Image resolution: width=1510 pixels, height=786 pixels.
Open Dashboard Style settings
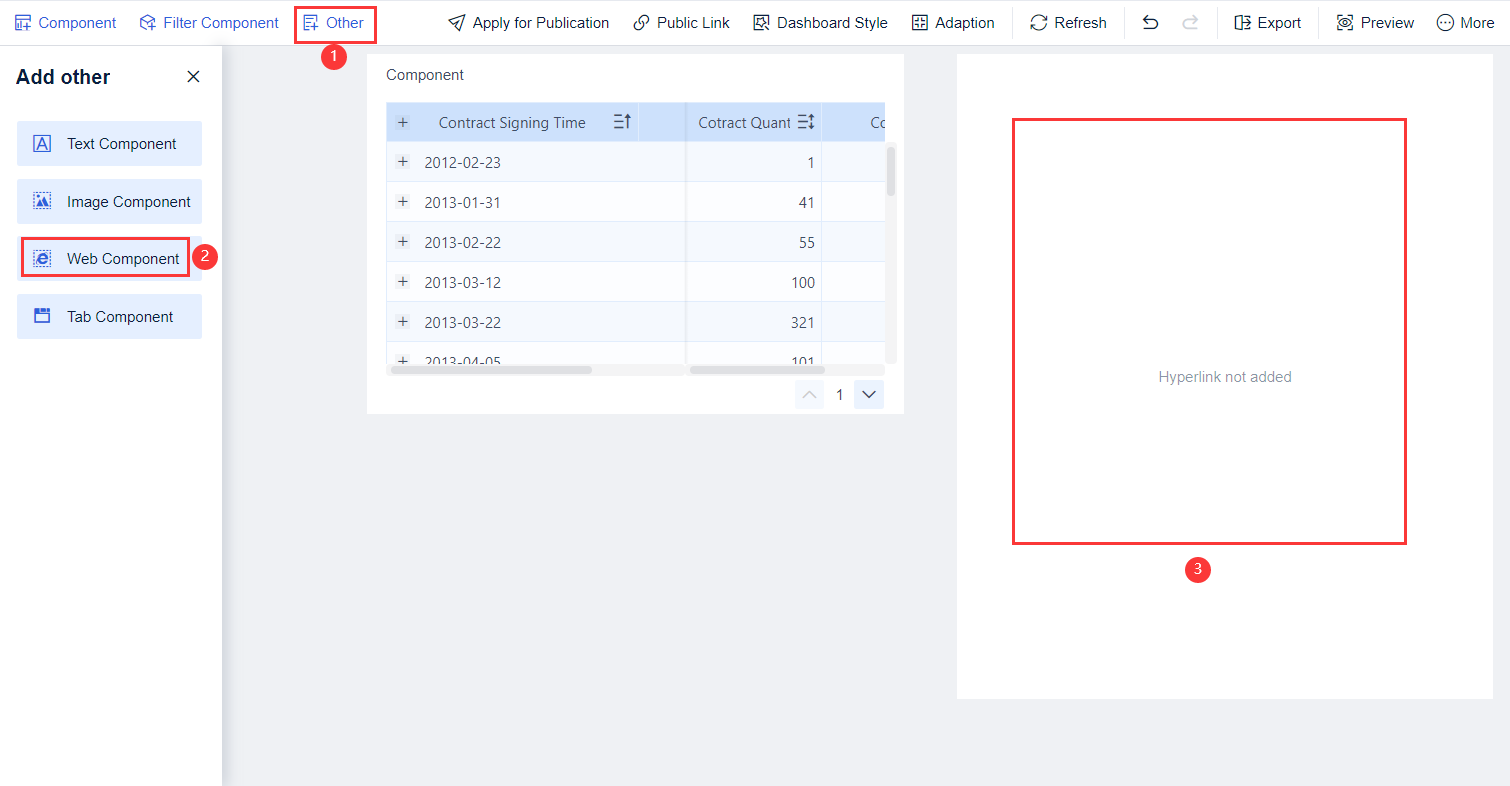tap(820, 22)
